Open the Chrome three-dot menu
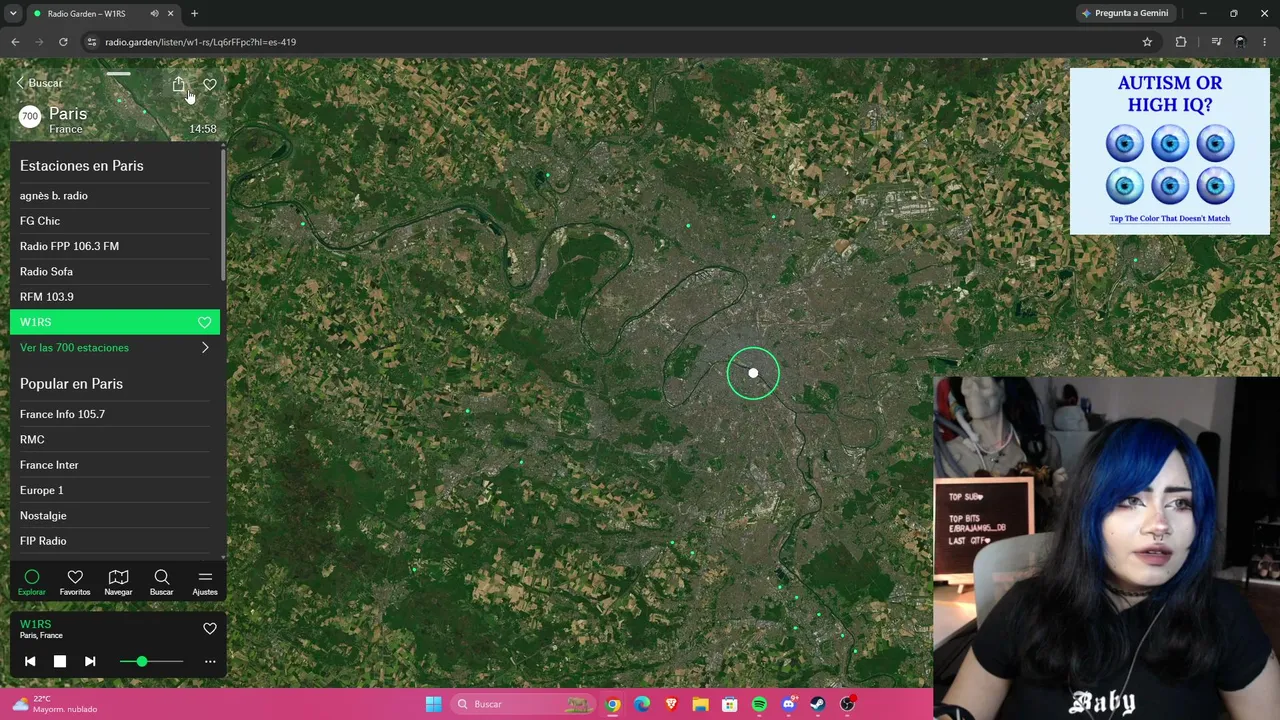The width and height of the screenshot is (1280, 720). (x=1265, y=42)
